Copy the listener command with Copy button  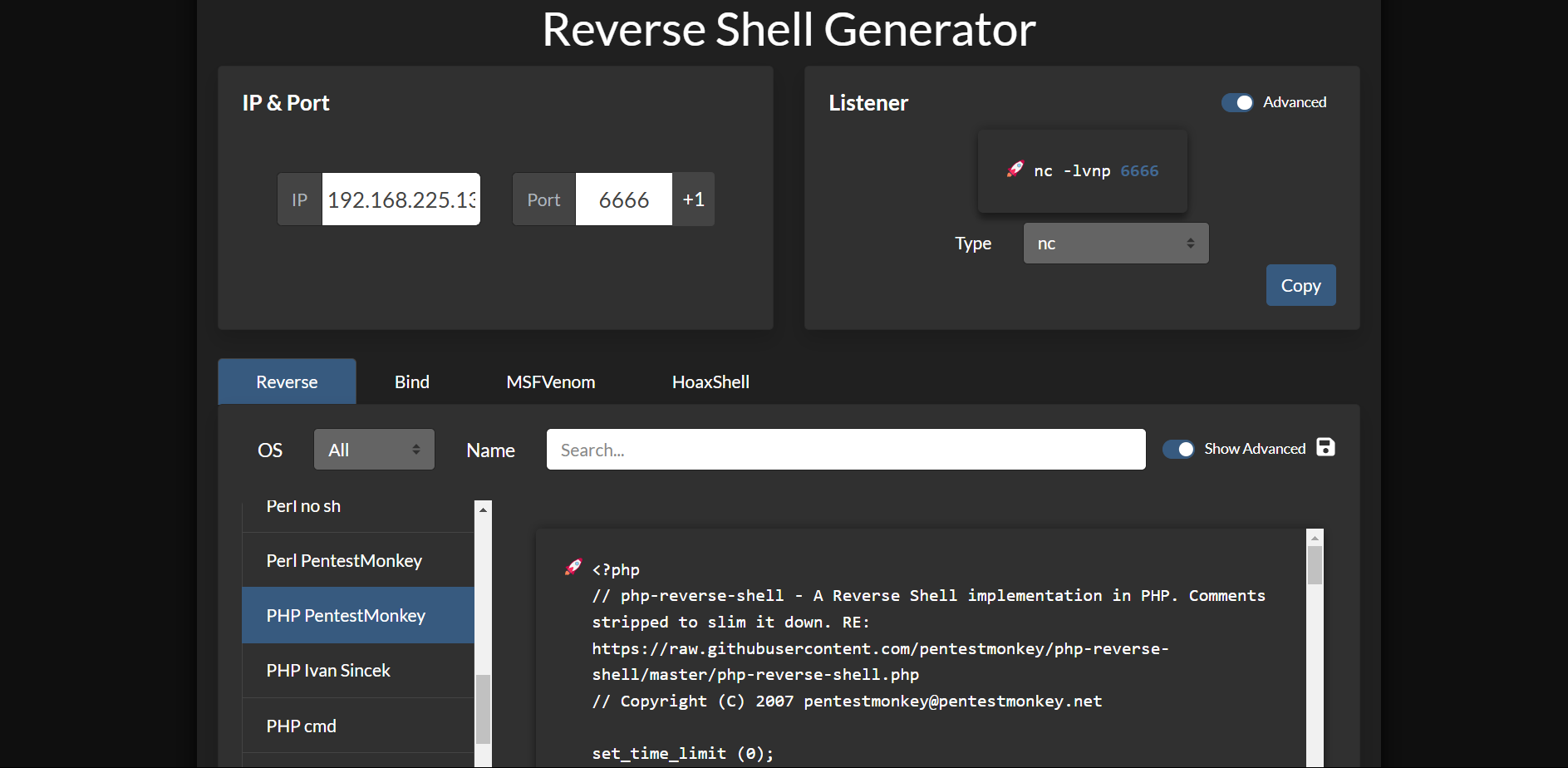pyautogui.click(x=1300, y=285)
